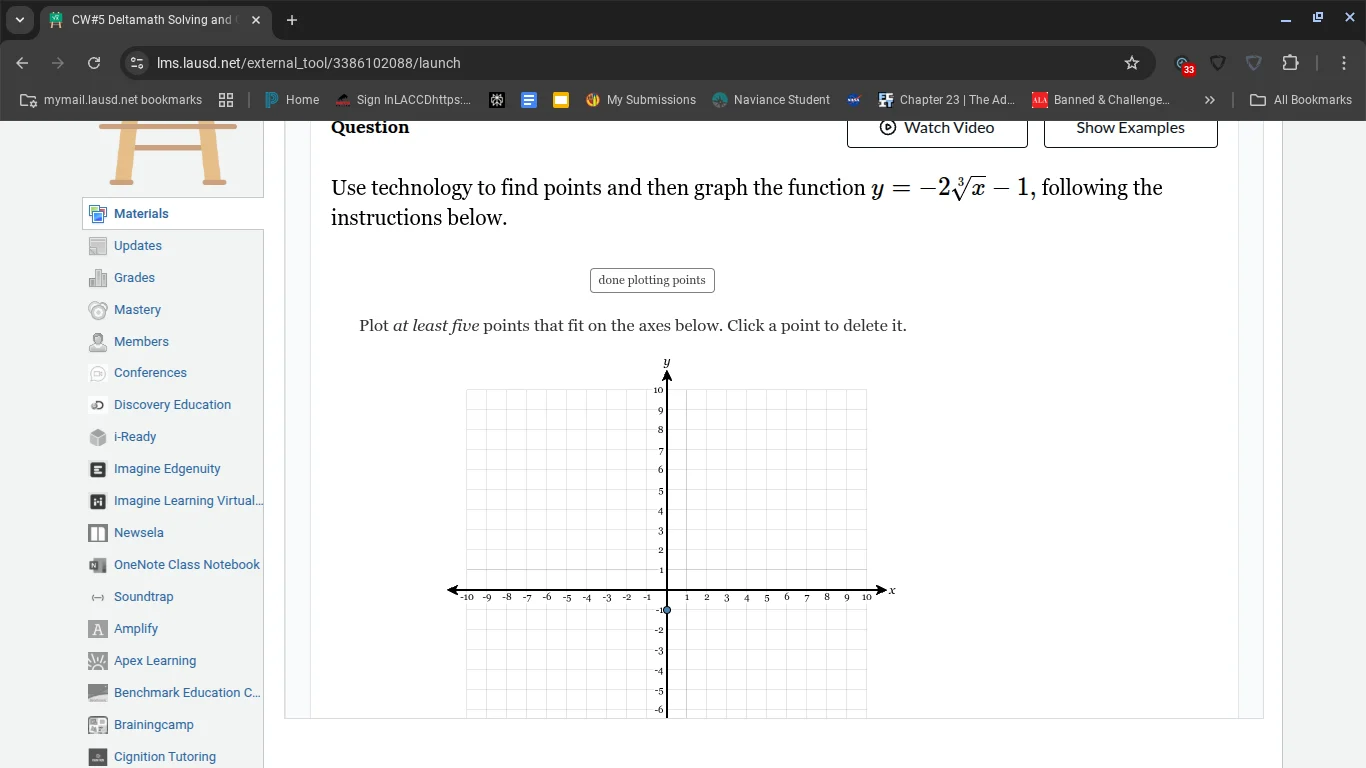Image resolution: width=1366 pixels, height=768 pixels.
Task: Delete the plotted point at the origin
Action: coord(667,609)
